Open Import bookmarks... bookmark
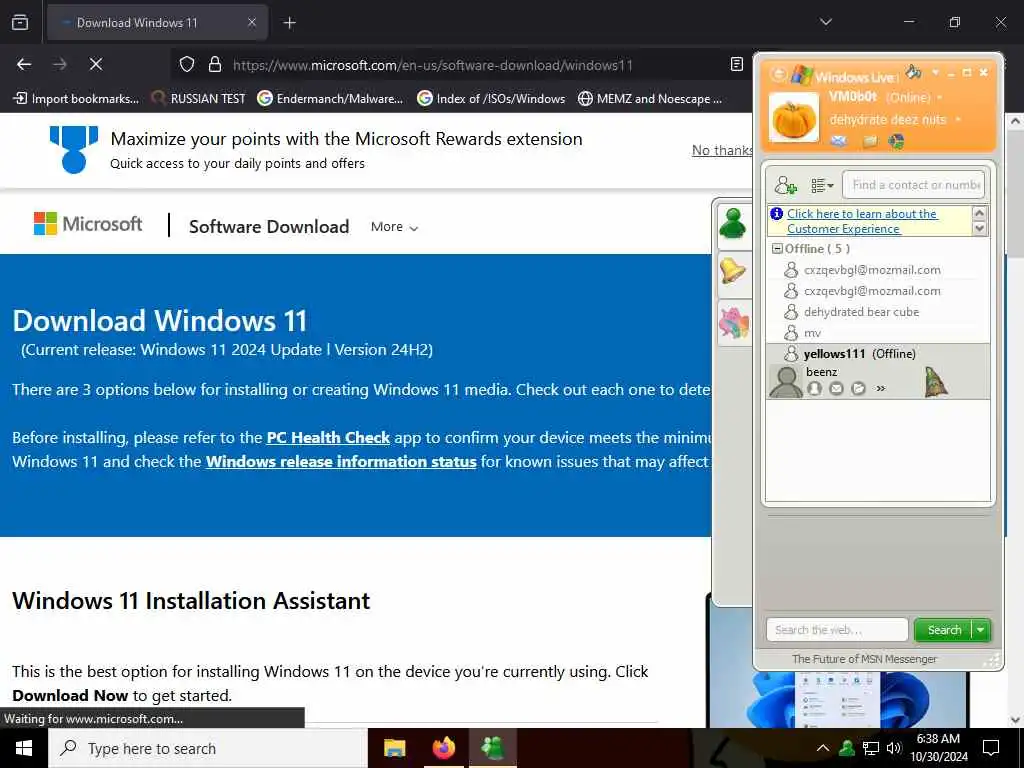 point(76,99)
